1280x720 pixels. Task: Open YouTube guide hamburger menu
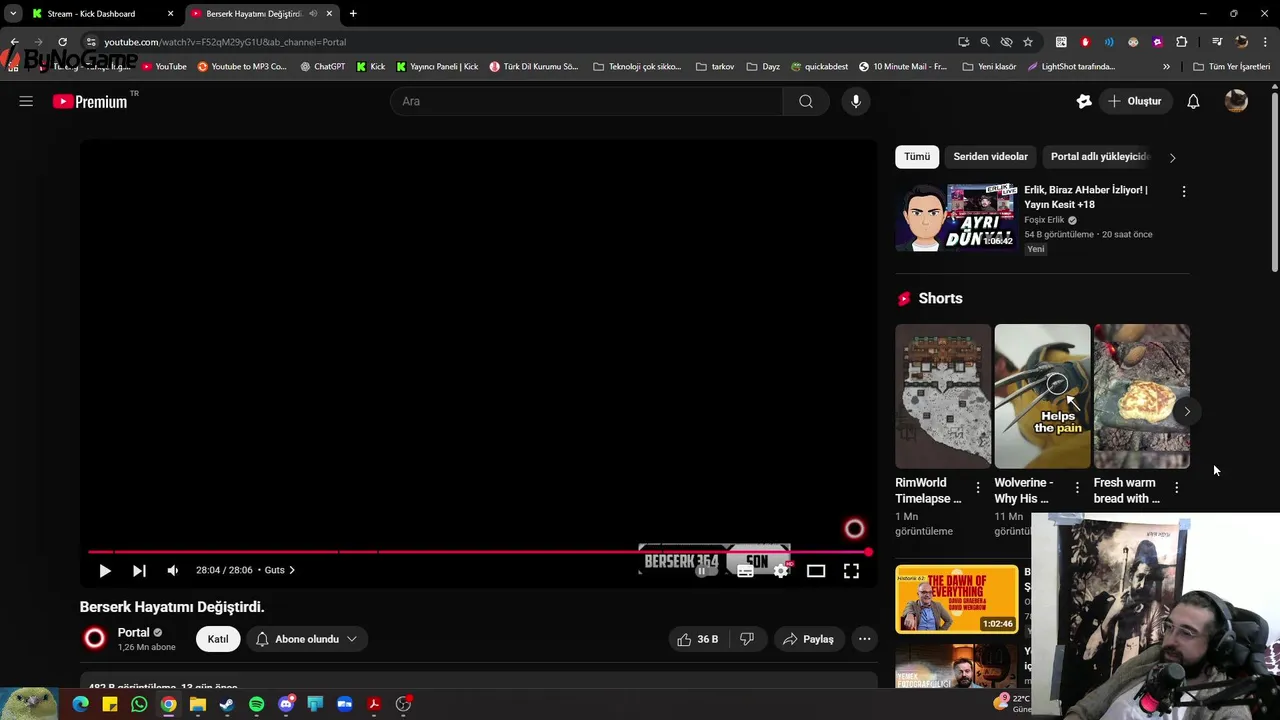tap(26, 101)
